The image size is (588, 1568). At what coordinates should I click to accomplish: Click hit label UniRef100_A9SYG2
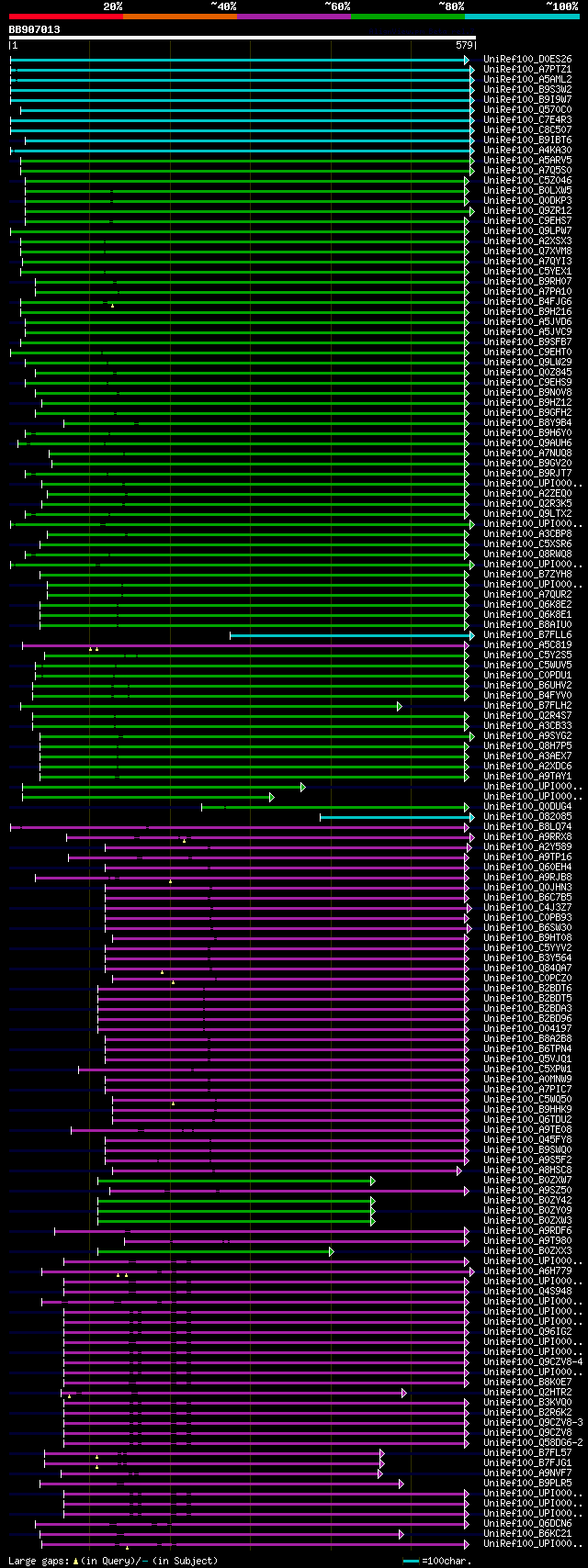click(x=527, y=736)
